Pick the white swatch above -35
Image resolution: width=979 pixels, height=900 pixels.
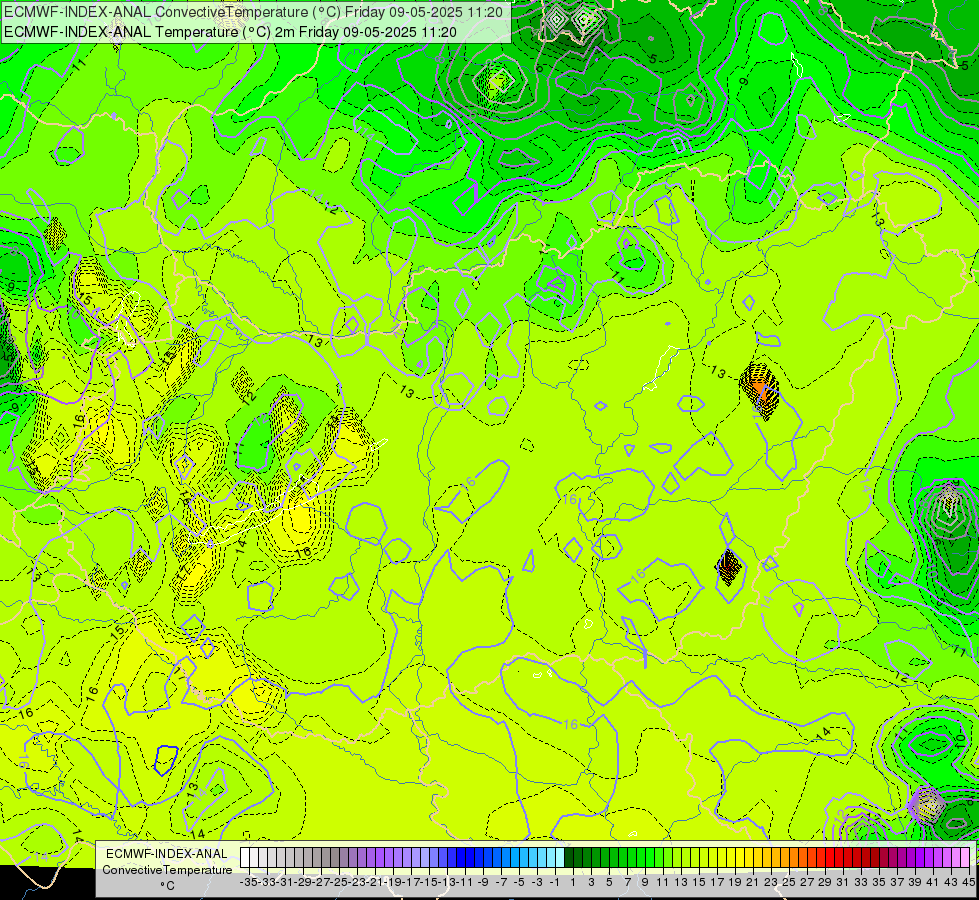[x=245, y=858]
